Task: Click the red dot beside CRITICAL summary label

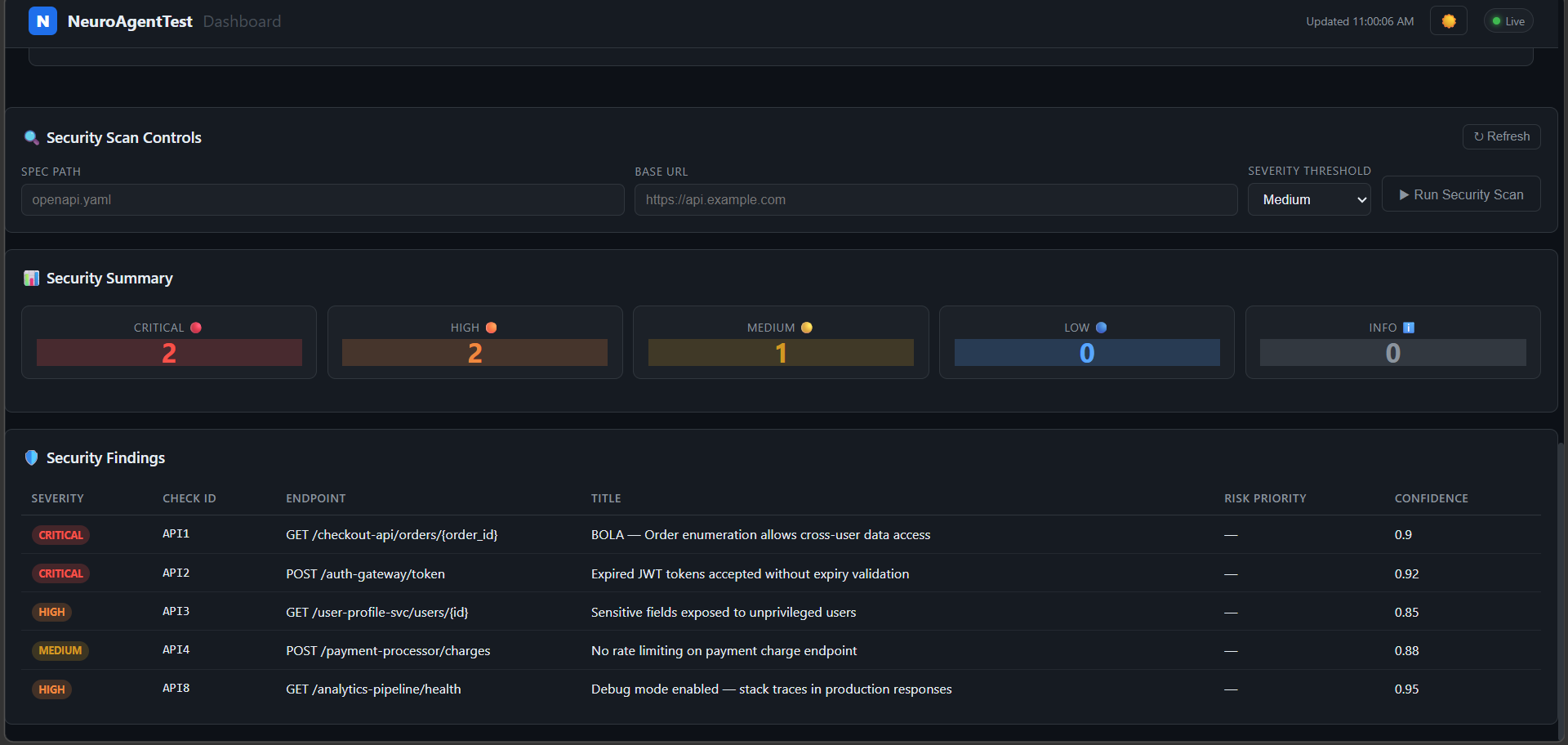Action: (x=195, y=327)
